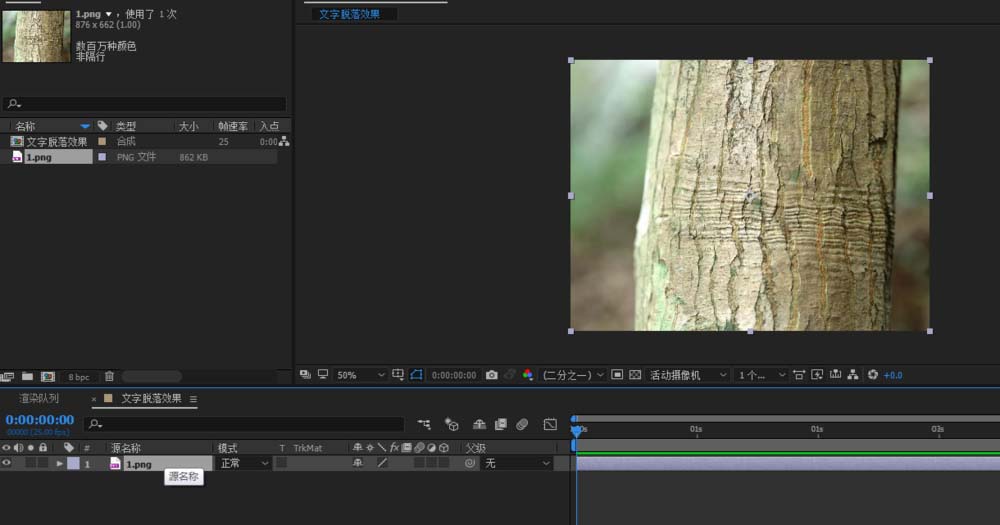Screen dimensions: 1000x525
Task: Click timeline timecode 0:00:00:00
Action: tap(40, 420)
